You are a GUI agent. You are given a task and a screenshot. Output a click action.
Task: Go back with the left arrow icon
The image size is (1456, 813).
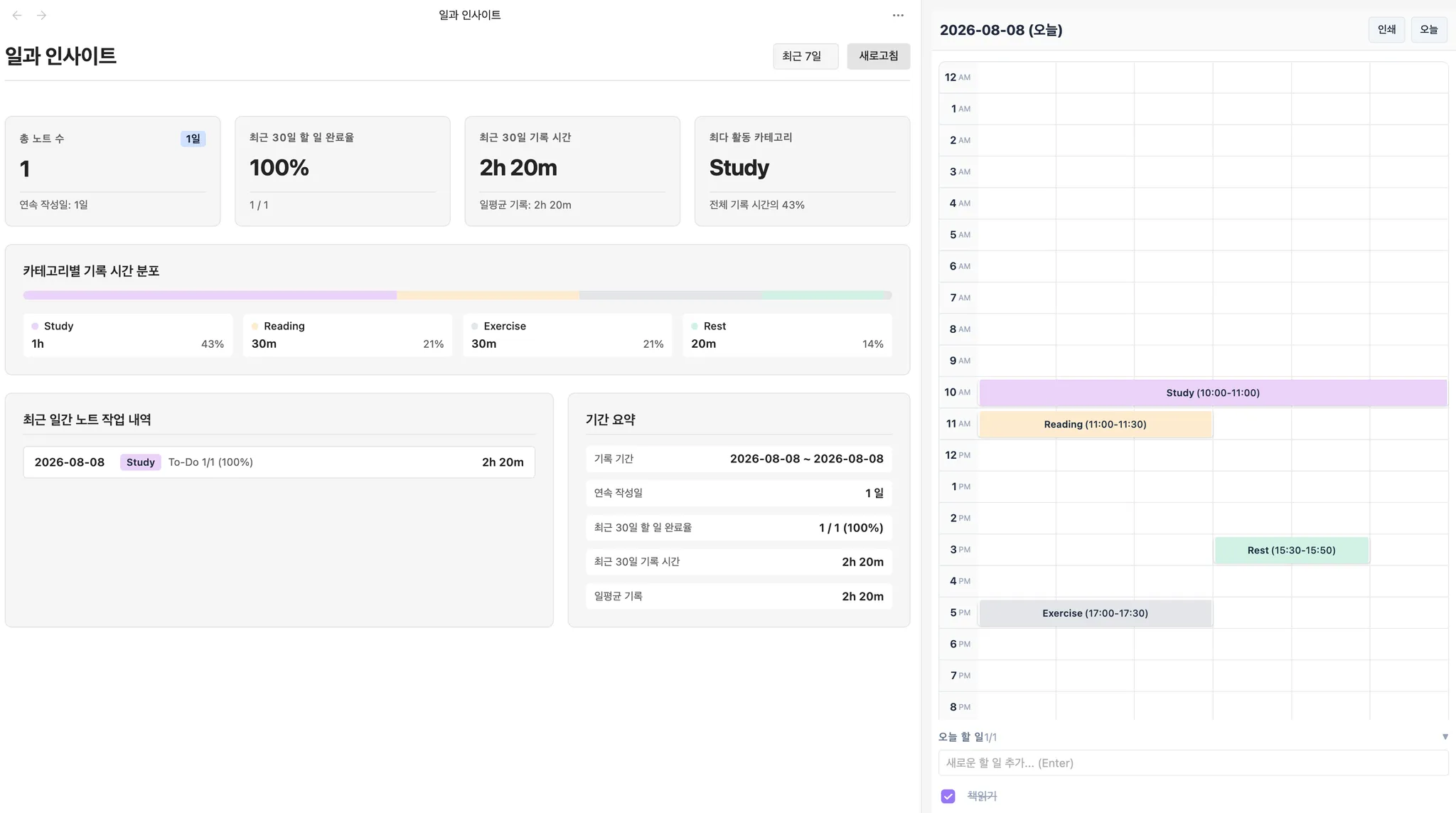17,15
